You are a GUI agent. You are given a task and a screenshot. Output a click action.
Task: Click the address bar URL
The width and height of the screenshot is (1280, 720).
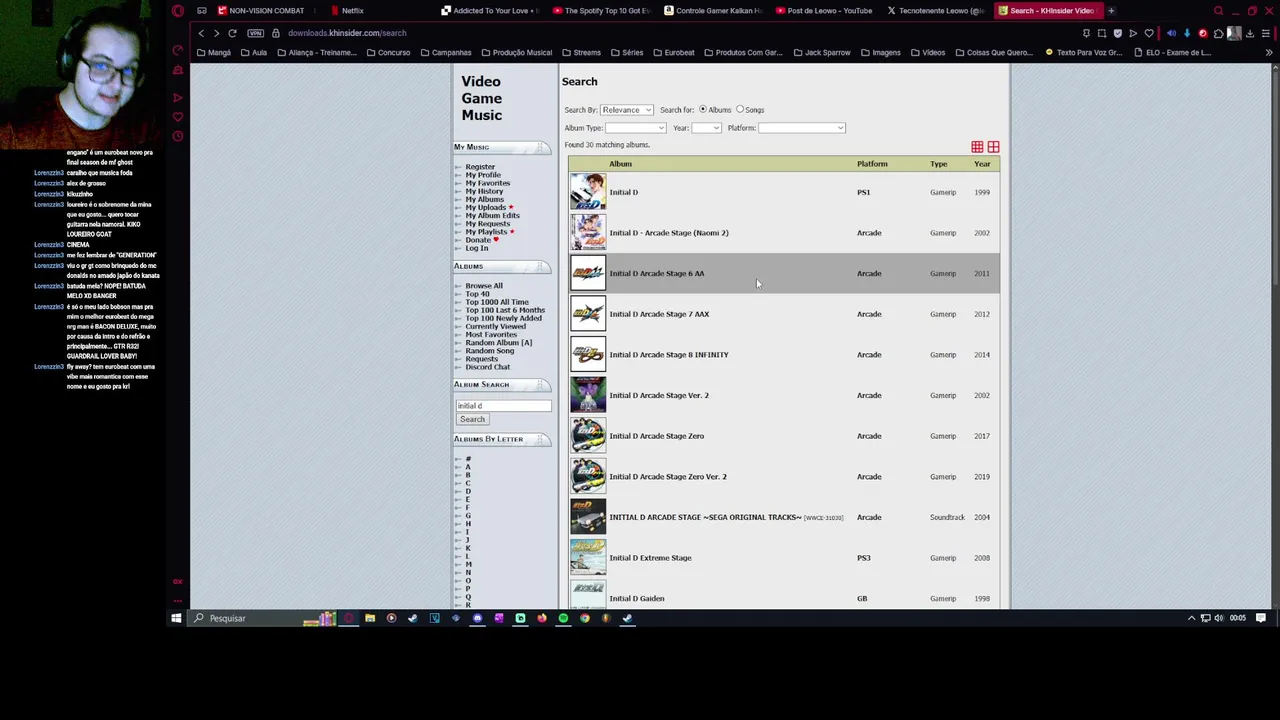(347, 33)
